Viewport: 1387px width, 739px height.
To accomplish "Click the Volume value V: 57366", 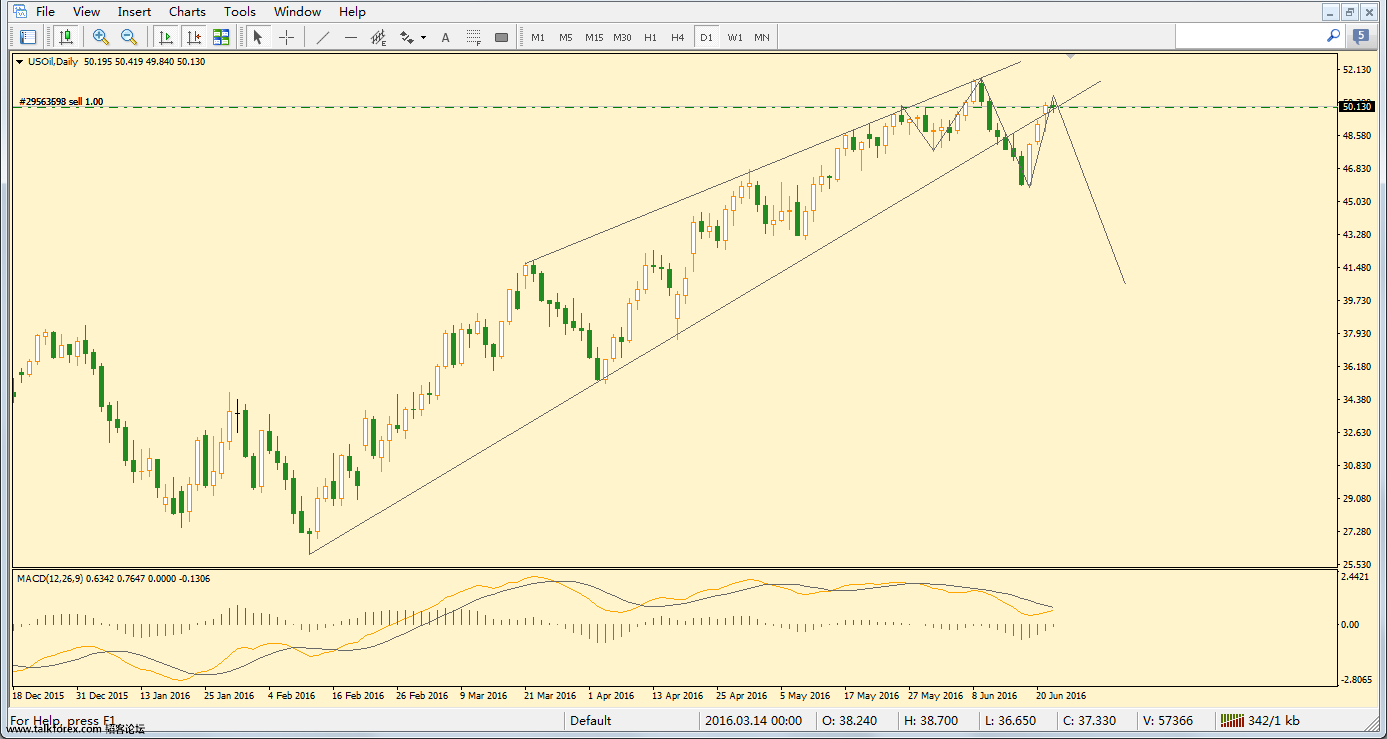I will (1167, 721).
